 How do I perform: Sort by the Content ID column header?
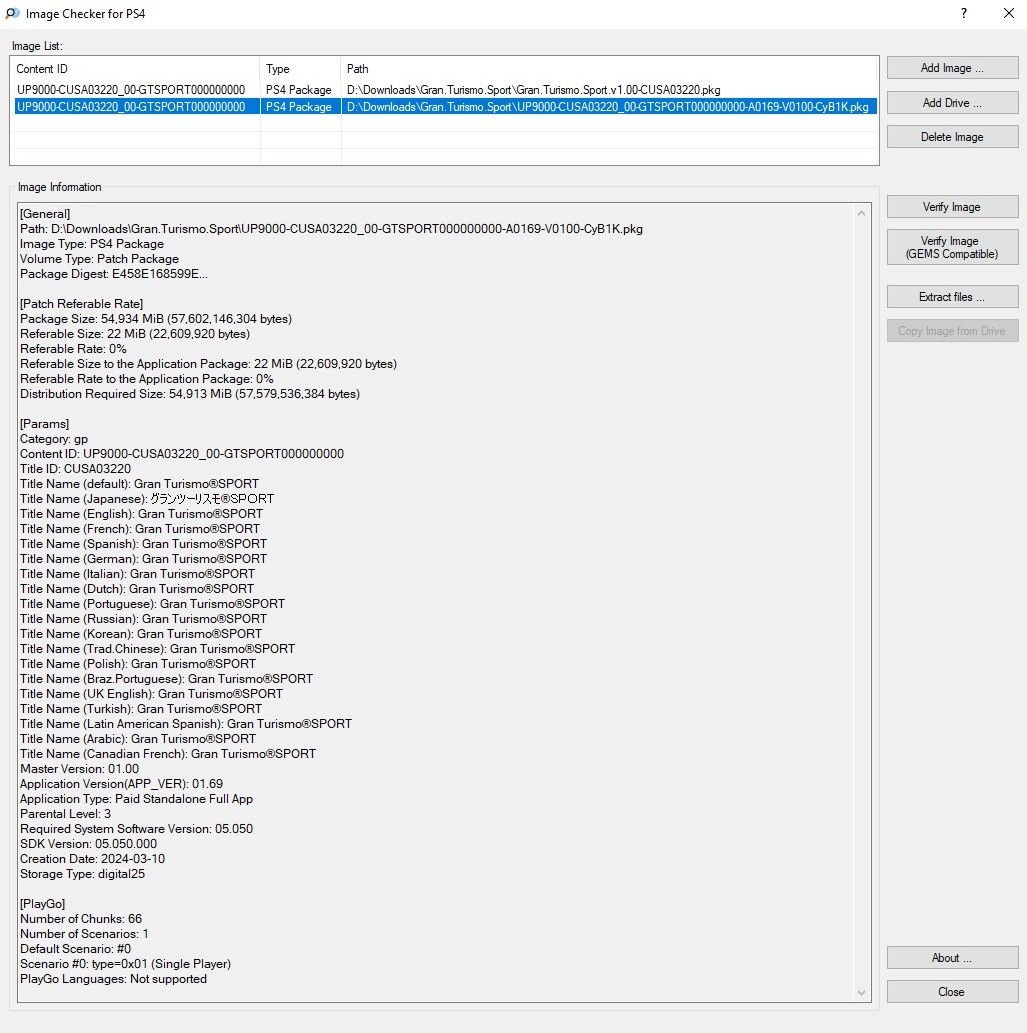[x=135, y=69]
